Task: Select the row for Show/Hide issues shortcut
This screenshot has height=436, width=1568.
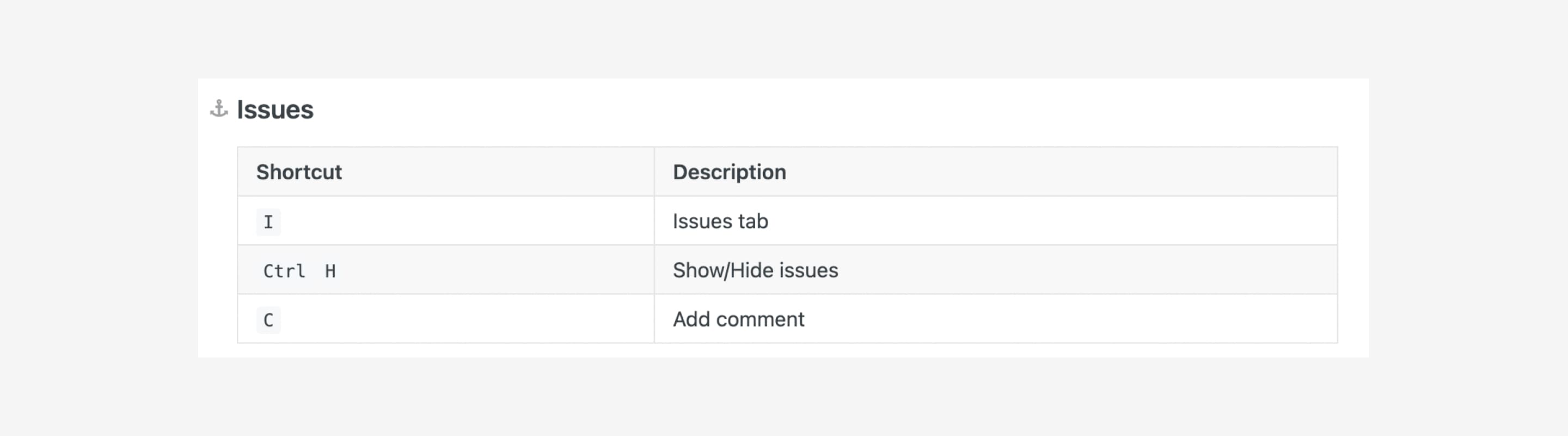Action: point(787,270)
